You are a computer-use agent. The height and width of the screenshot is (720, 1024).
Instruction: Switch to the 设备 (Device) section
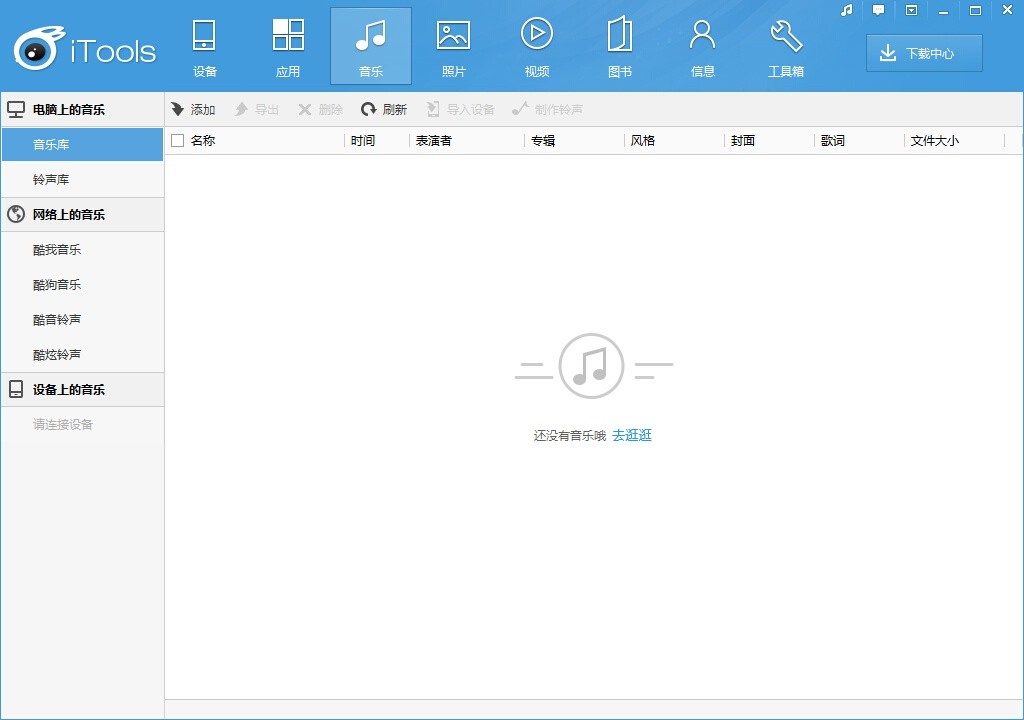coord(205,46)
